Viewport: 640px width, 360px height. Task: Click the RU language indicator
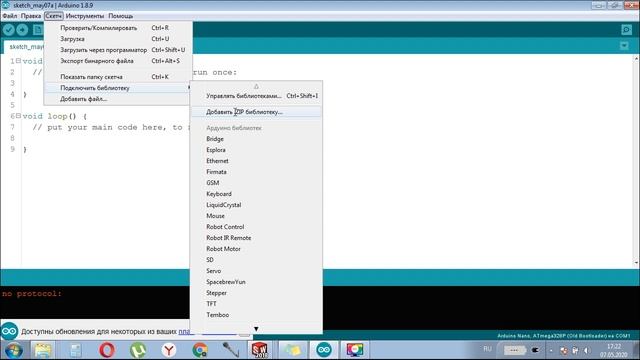click(x=487, y=349)
